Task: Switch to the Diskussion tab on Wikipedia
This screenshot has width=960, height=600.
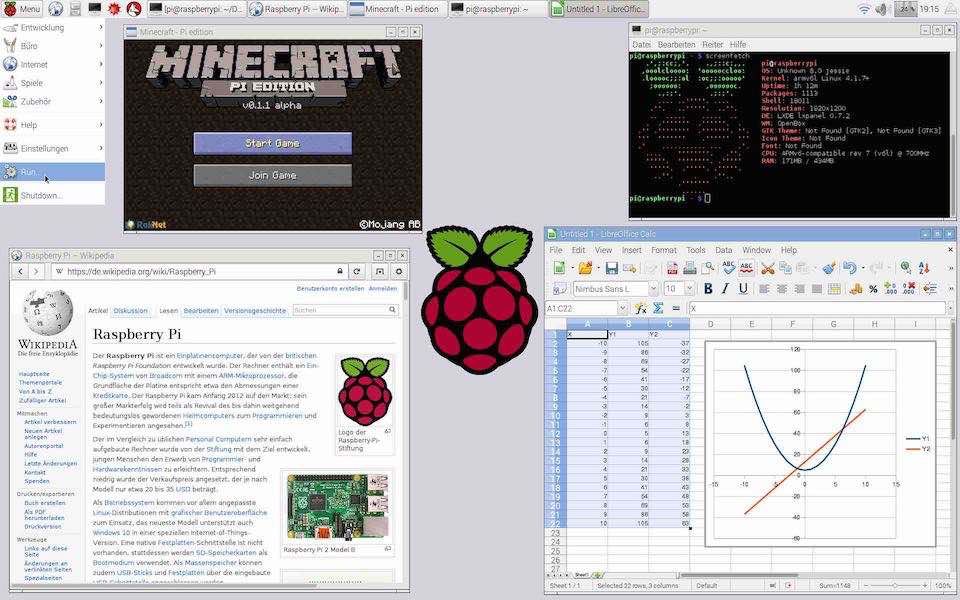Action: [x=132, y=310]
